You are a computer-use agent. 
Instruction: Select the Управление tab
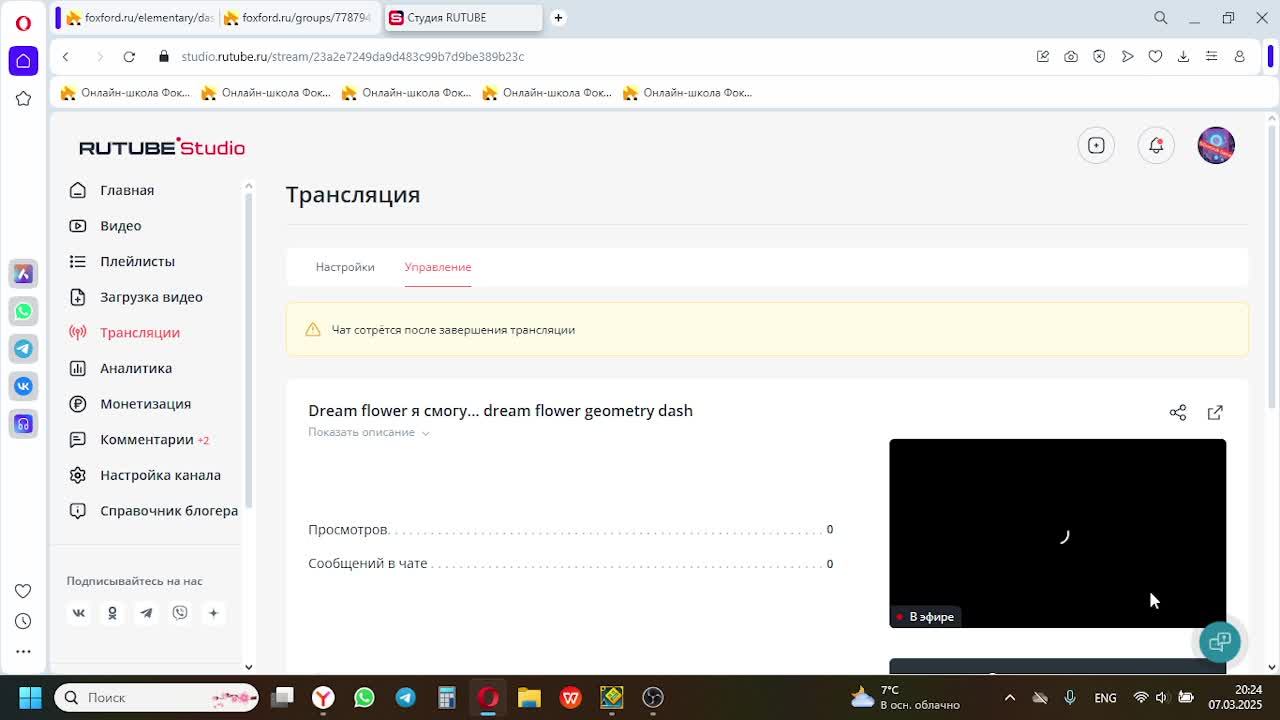(438, 267)
